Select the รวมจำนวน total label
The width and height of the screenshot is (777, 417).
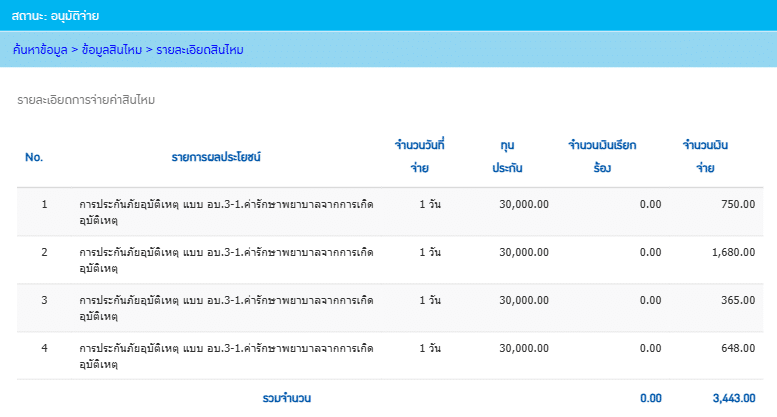click(x=287, y=398)
